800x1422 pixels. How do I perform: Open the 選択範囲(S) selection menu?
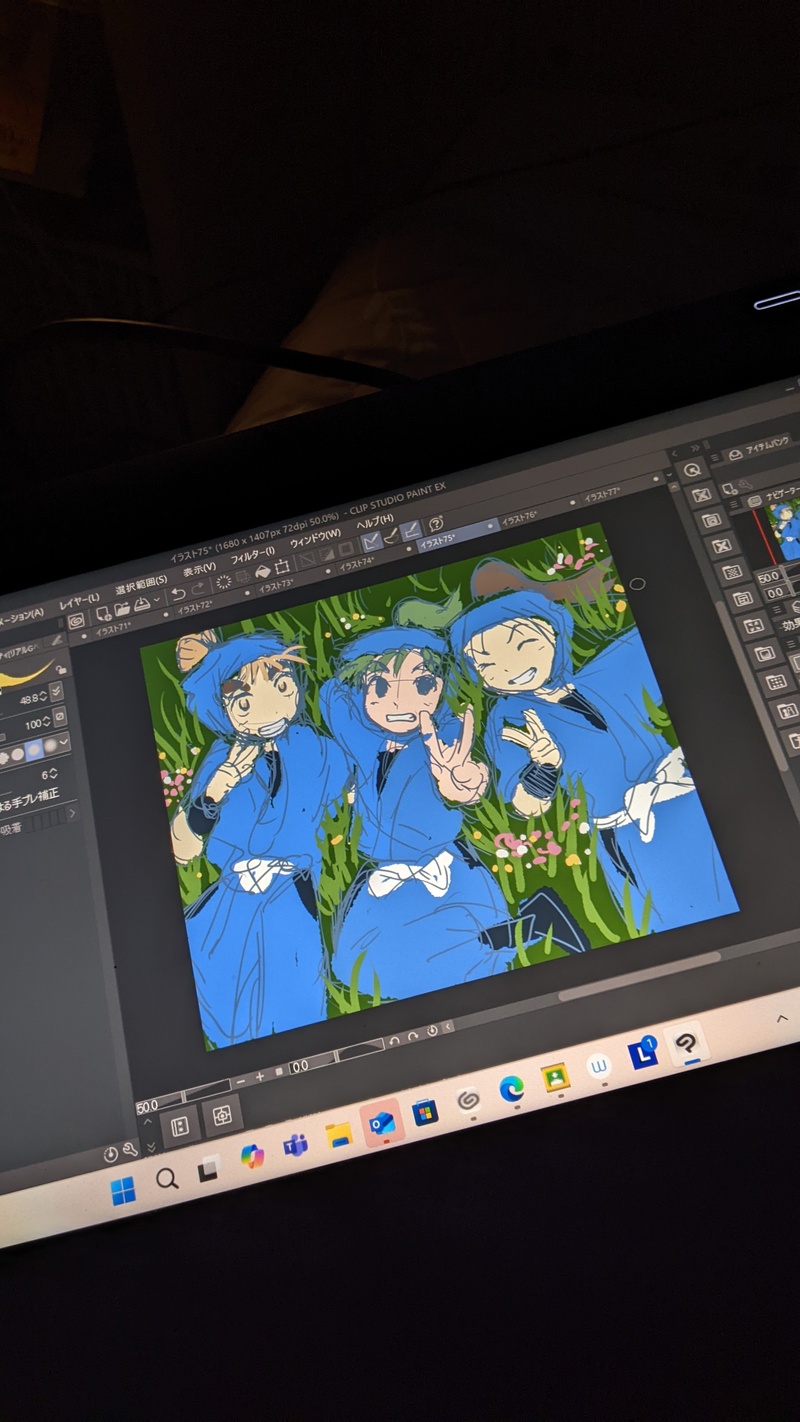tap(140, 583)
